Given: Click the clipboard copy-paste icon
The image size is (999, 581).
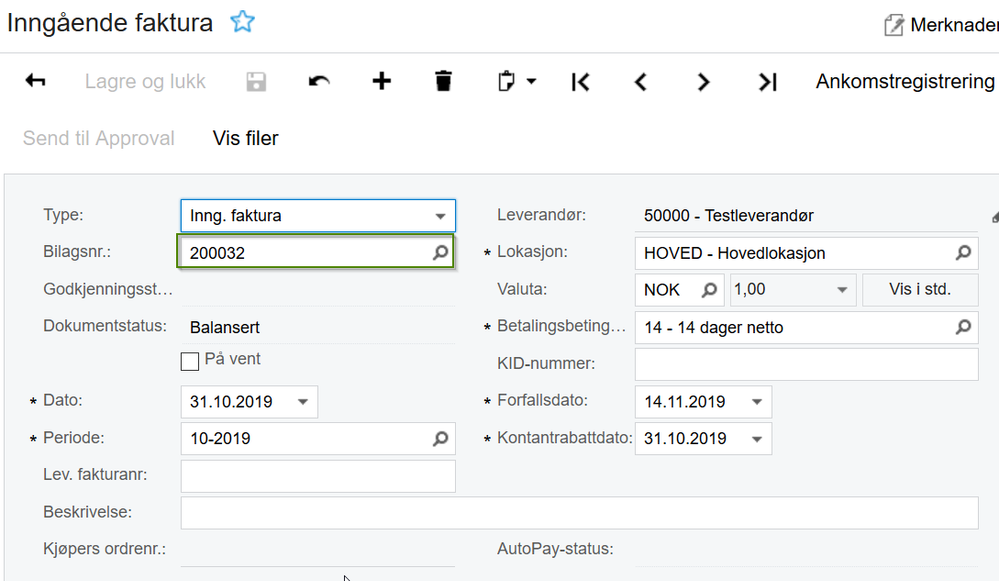Looking at the screenshot, I should click(x=506, y=82).
